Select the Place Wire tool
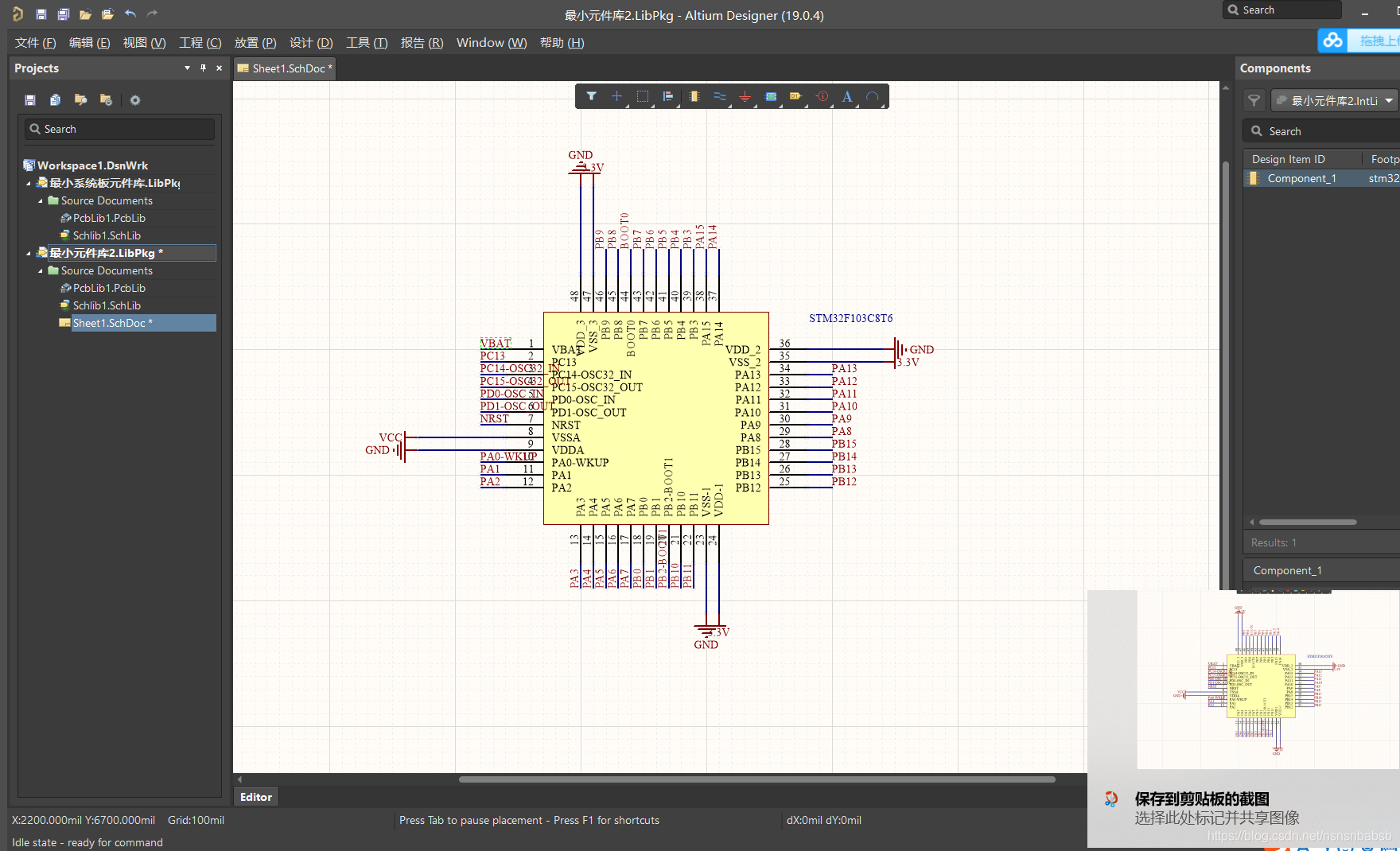This screenshot has width=1400, height=851. 720,96
